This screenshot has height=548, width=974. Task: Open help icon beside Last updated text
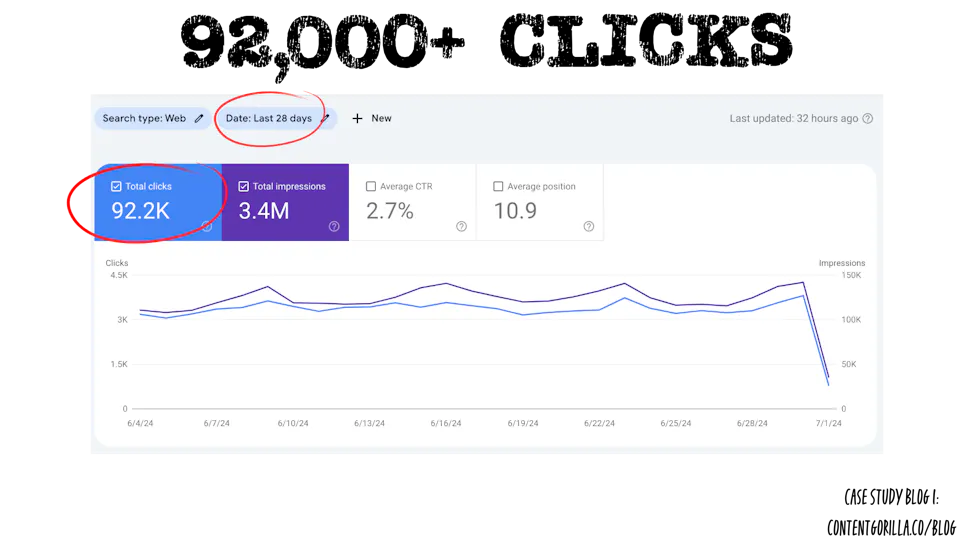867,118
